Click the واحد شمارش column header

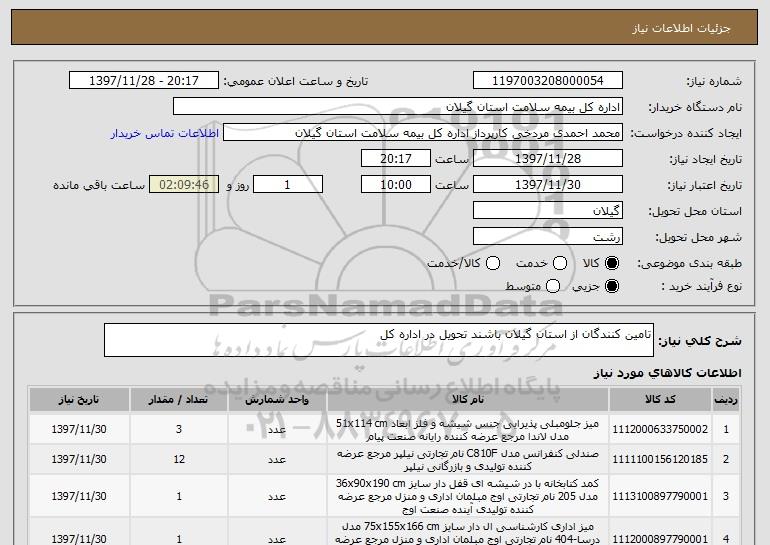pos(277,400)
